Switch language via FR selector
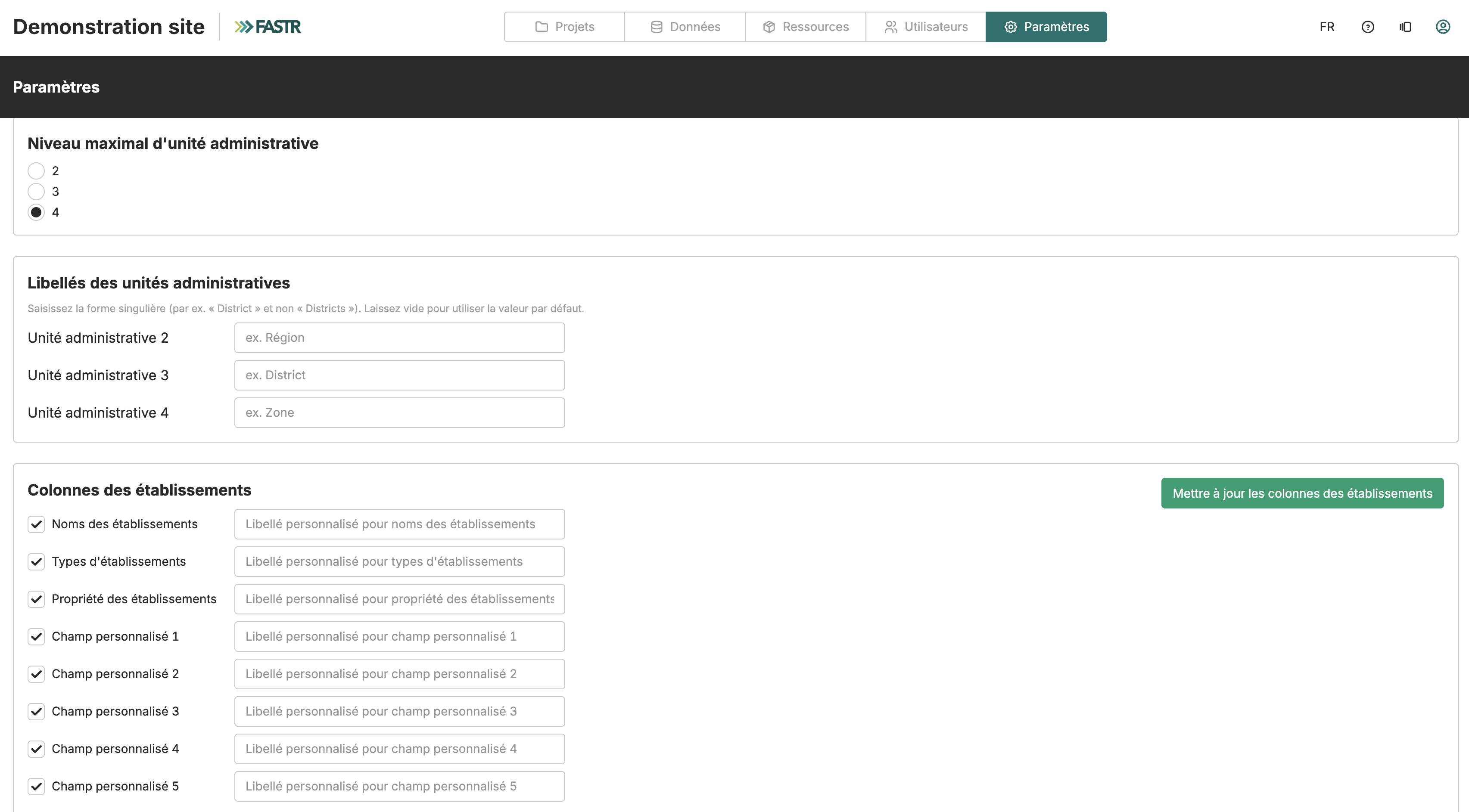Screen dimensions: 1469x812 1326,27
